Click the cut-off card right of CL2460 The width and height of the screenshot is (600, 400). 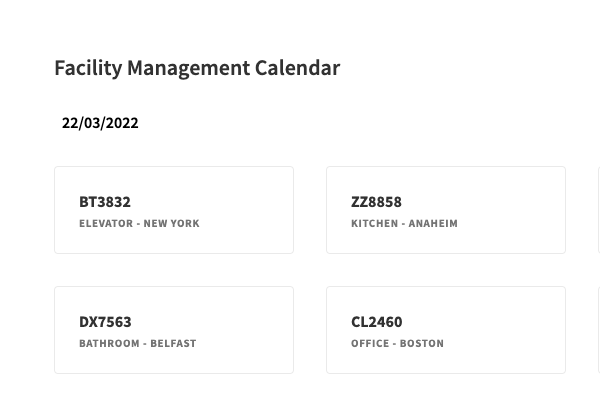(x=598, y=330)
